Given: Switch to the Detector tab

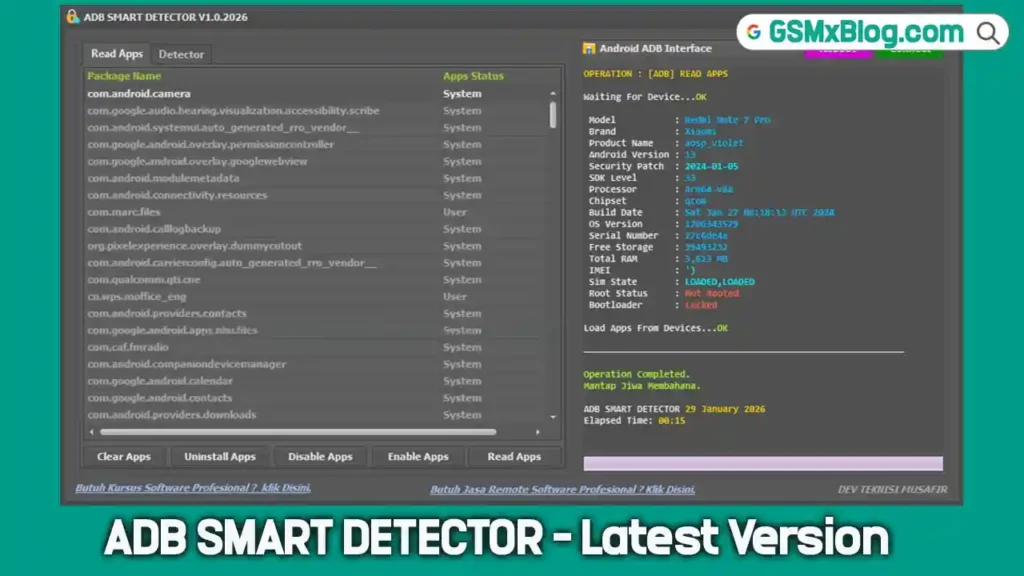Looking at the screenshot, I should [182, 54].
